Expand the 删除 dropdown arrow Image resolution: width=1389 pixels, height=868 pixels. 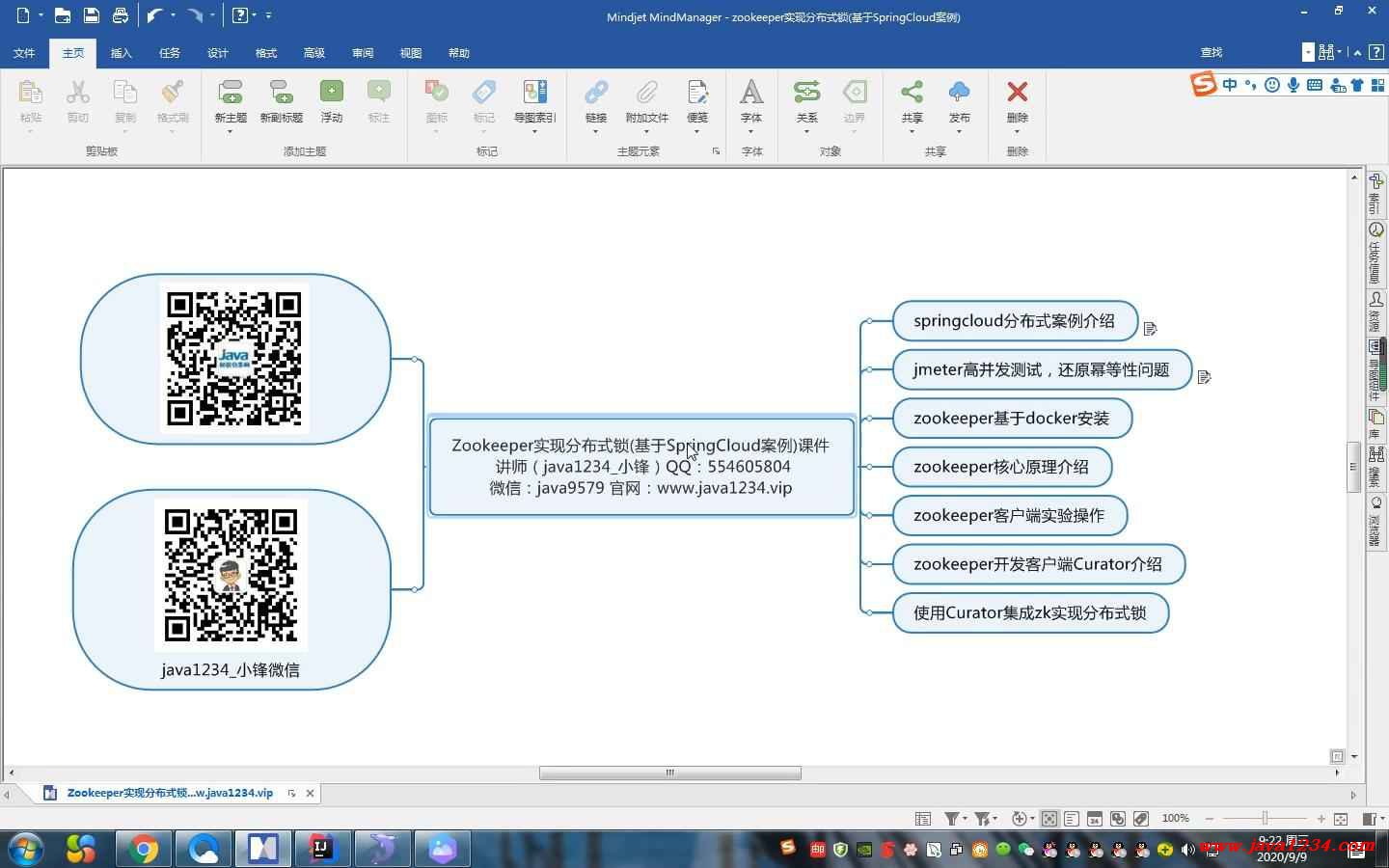click(x=1017, y=132)
